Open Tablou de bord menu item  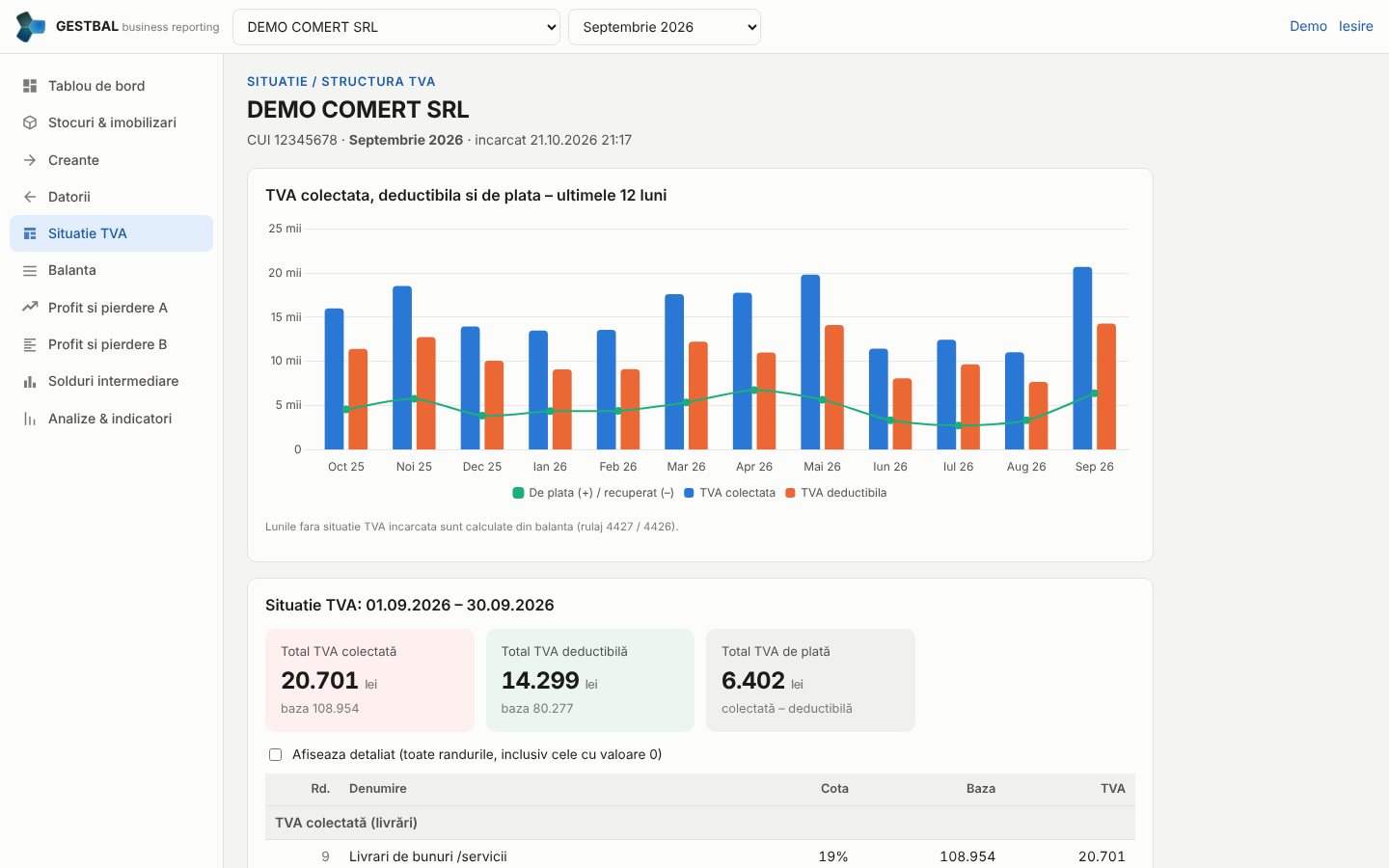[111, 86]
